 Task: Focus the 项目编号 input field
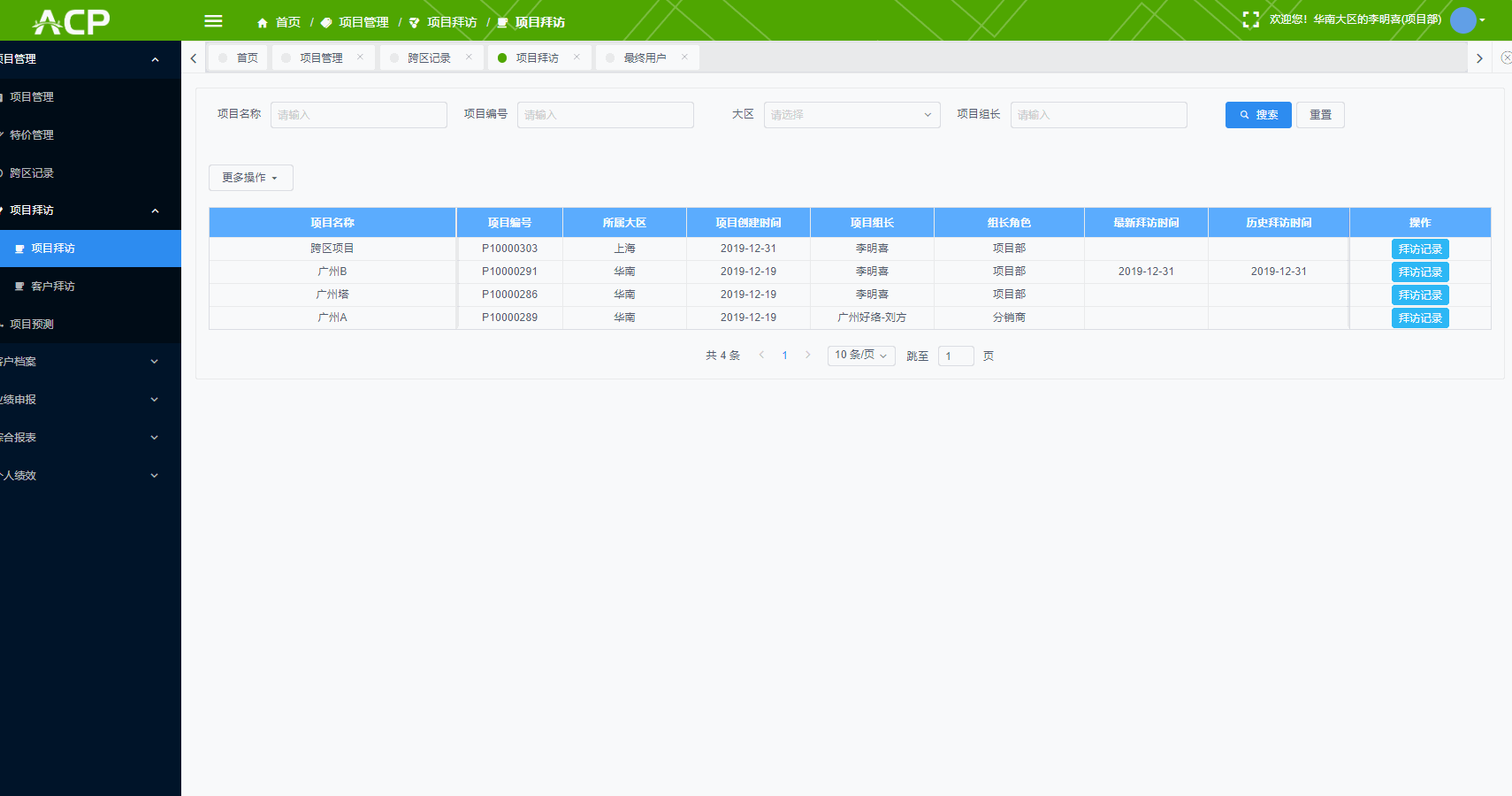tap(606, 115)
